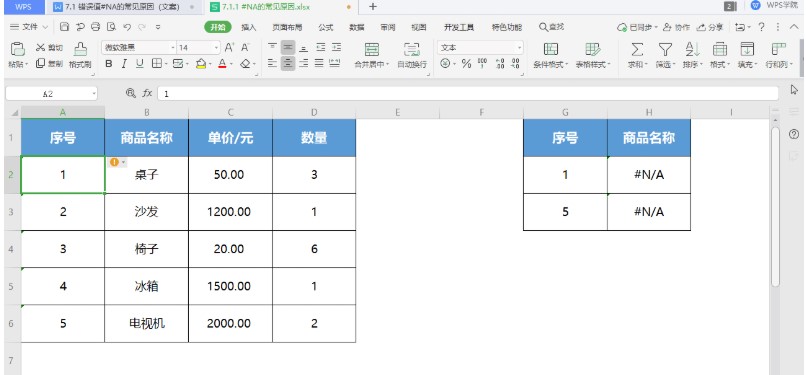The width and height of the screenshot is (806, 375).
Task: Click the yellow fill color bucket
Action: (x=202, y=64)
